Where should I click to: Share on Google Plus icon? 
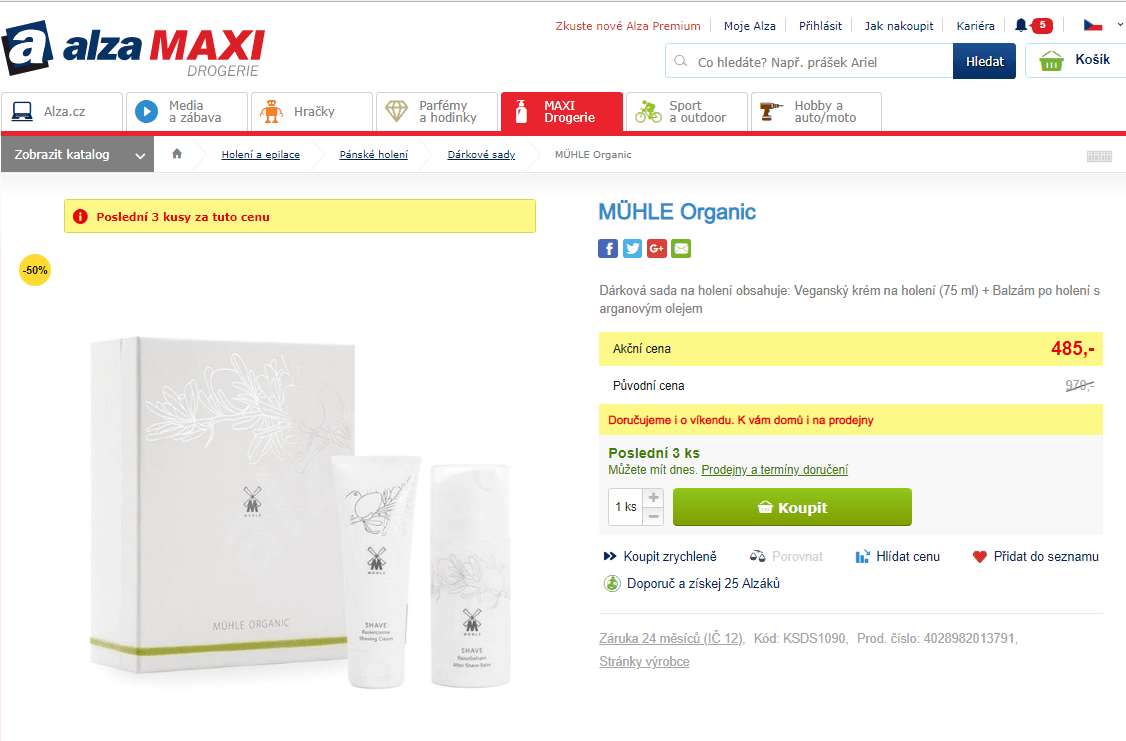(656, 248)
